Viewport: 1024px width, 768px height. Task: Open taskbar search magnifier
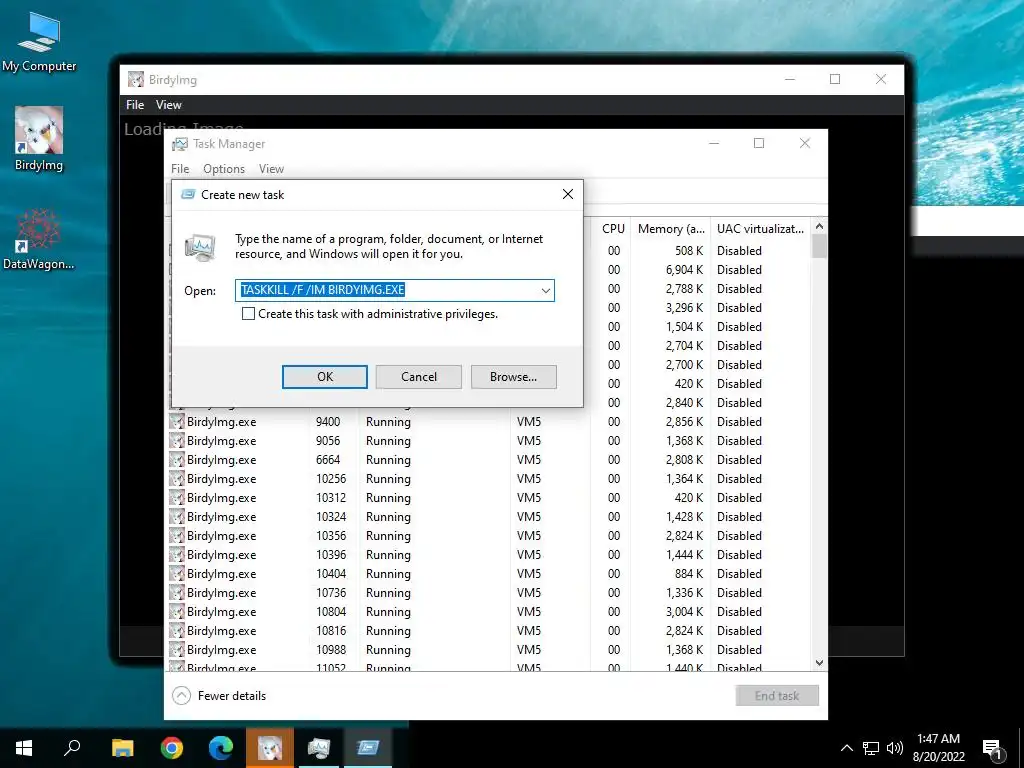pos(72,748)
